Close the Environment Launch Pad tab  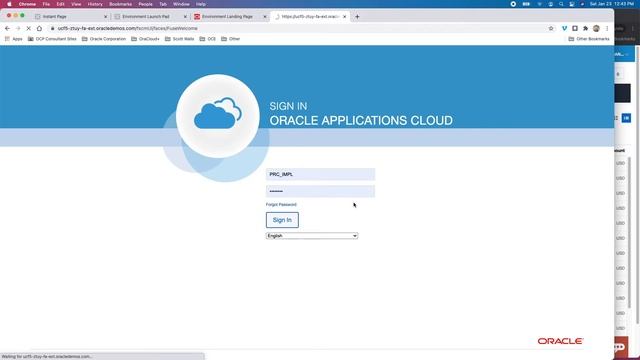[x=185, y=17]
